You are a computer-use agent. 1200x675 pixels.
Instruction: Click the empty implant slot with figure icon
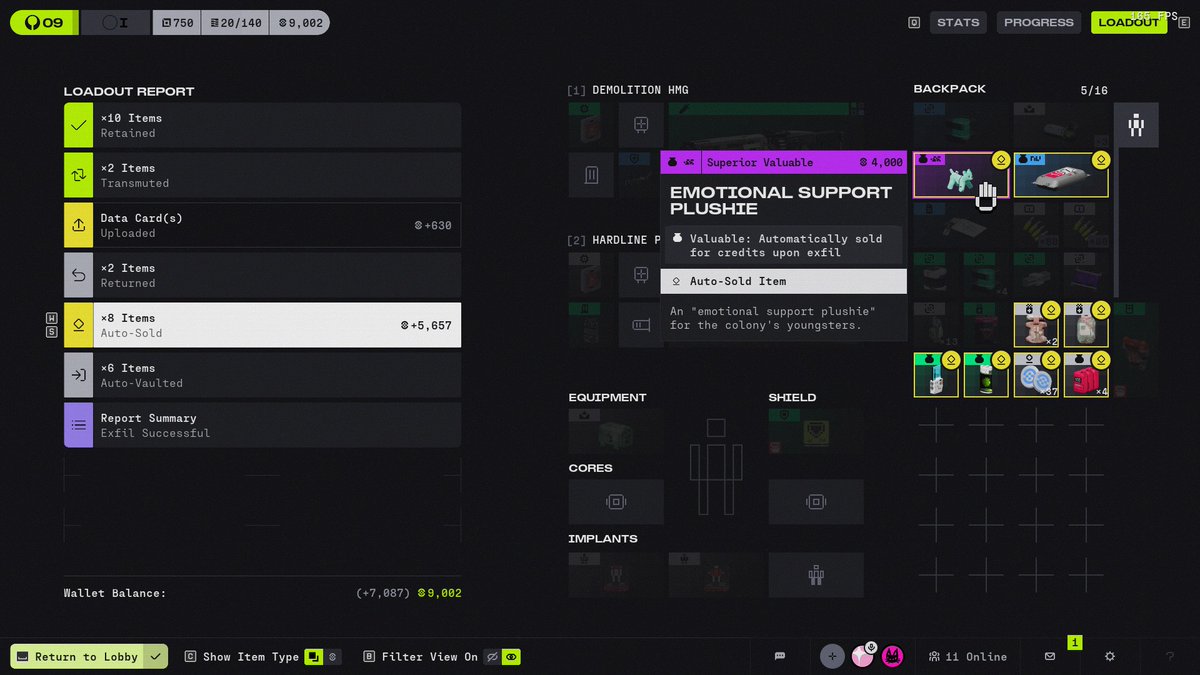pyautogui.click(x=816, y=575)
